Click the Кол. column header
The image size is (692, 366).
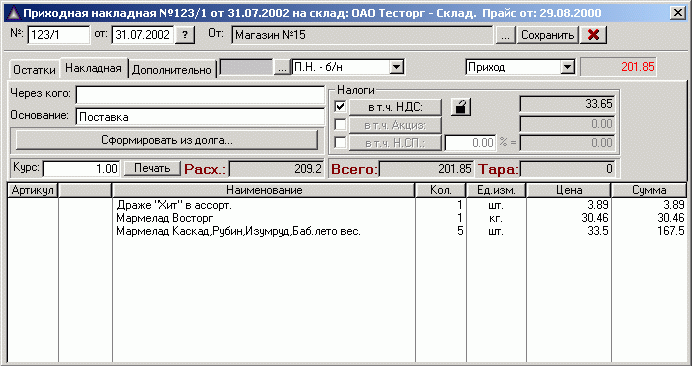click(441, 190)
